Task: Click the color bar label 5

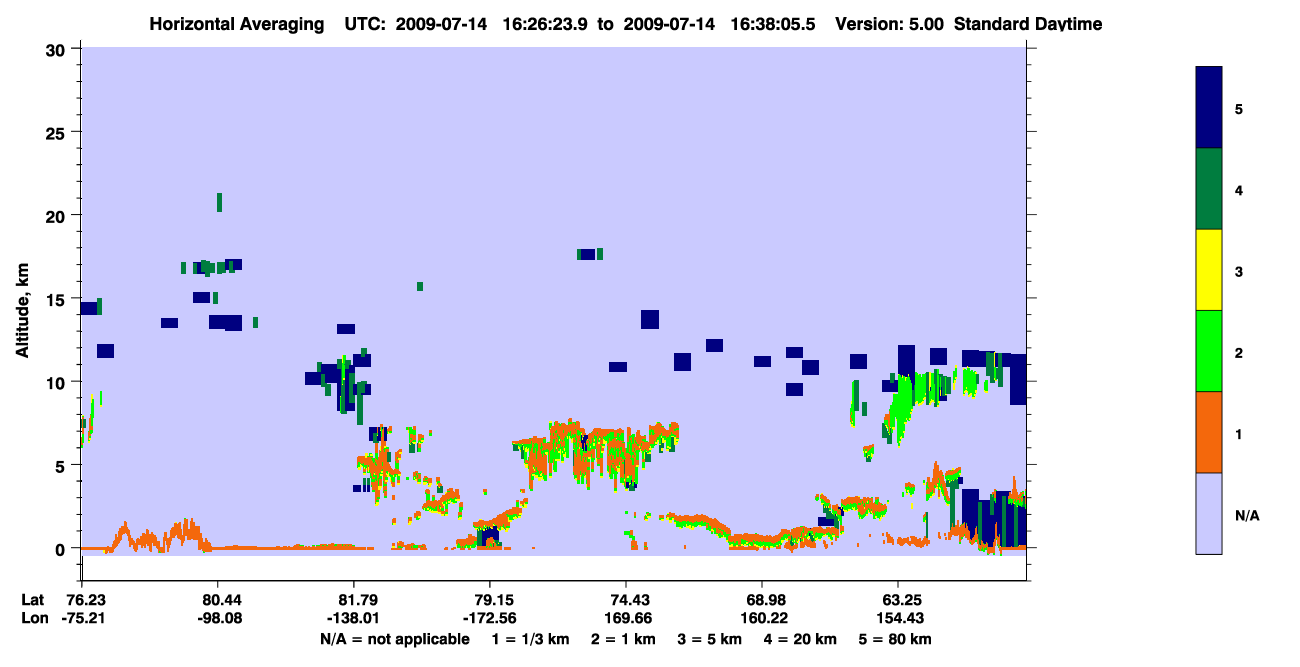Action: coord(1239,108)
